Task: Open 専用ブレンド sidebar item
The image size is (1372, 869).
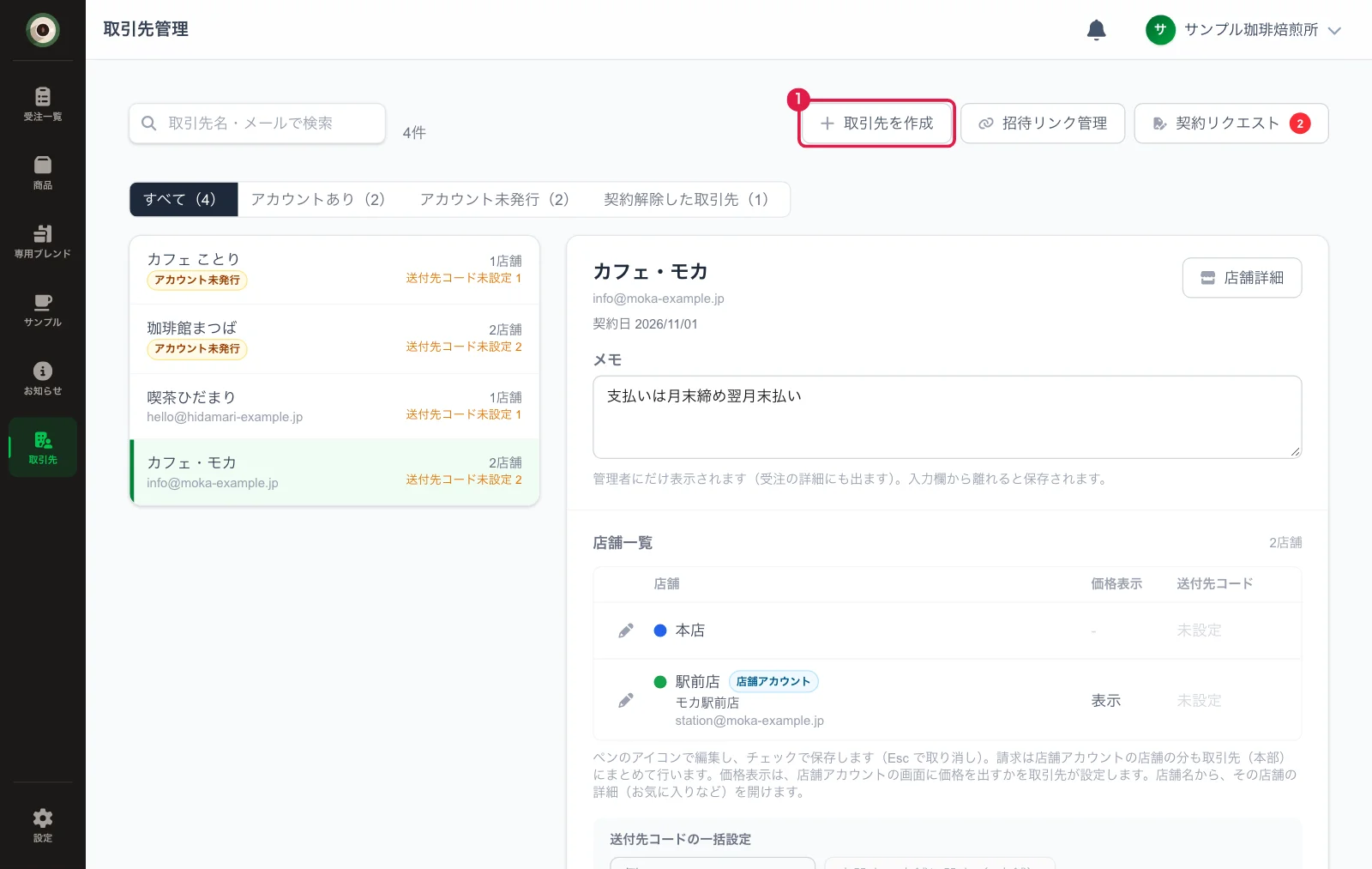Action: [43, 241]
